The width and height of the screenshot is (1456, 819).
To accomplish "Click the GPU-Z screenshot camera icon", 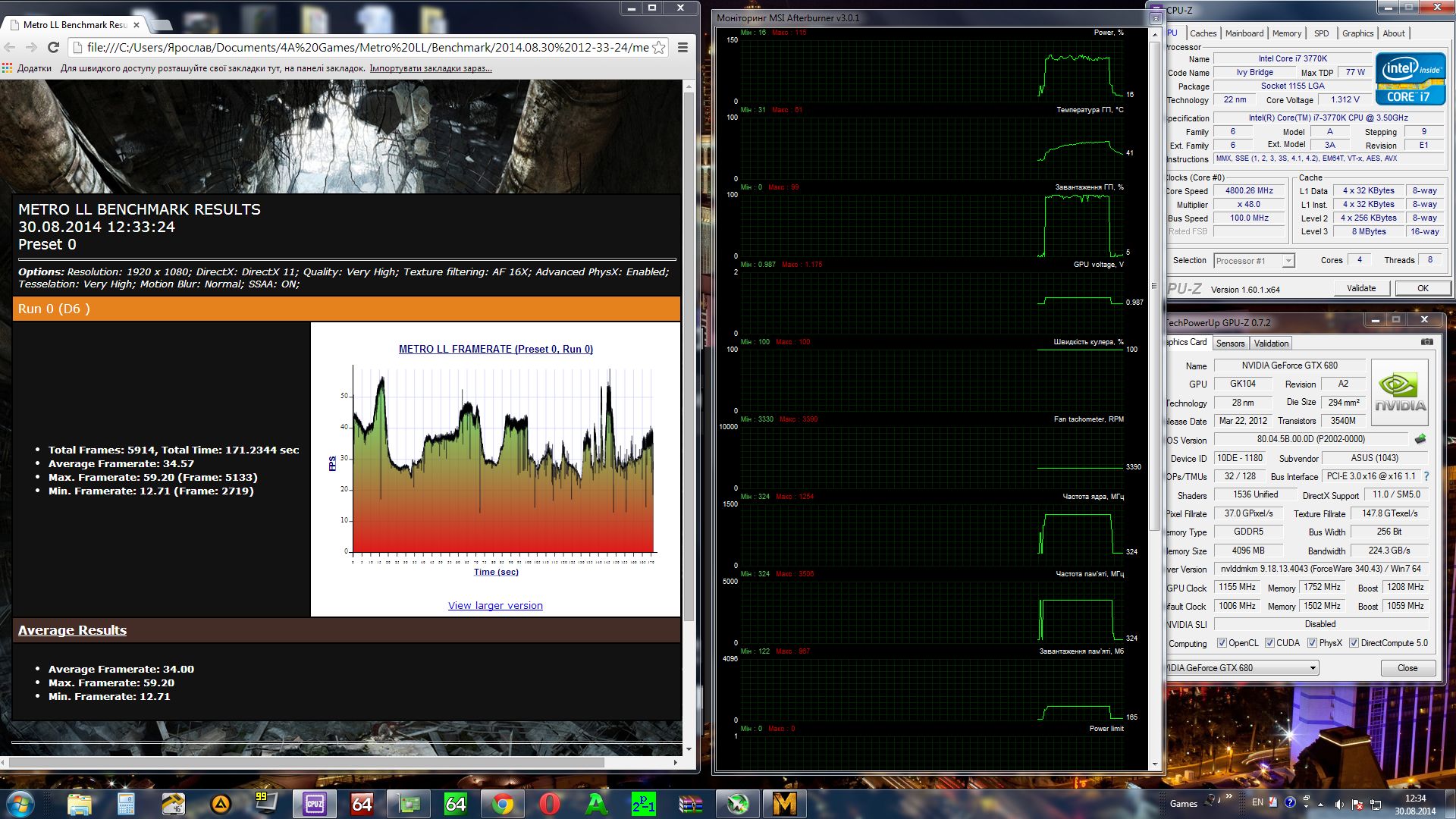I will point(1426,342).
